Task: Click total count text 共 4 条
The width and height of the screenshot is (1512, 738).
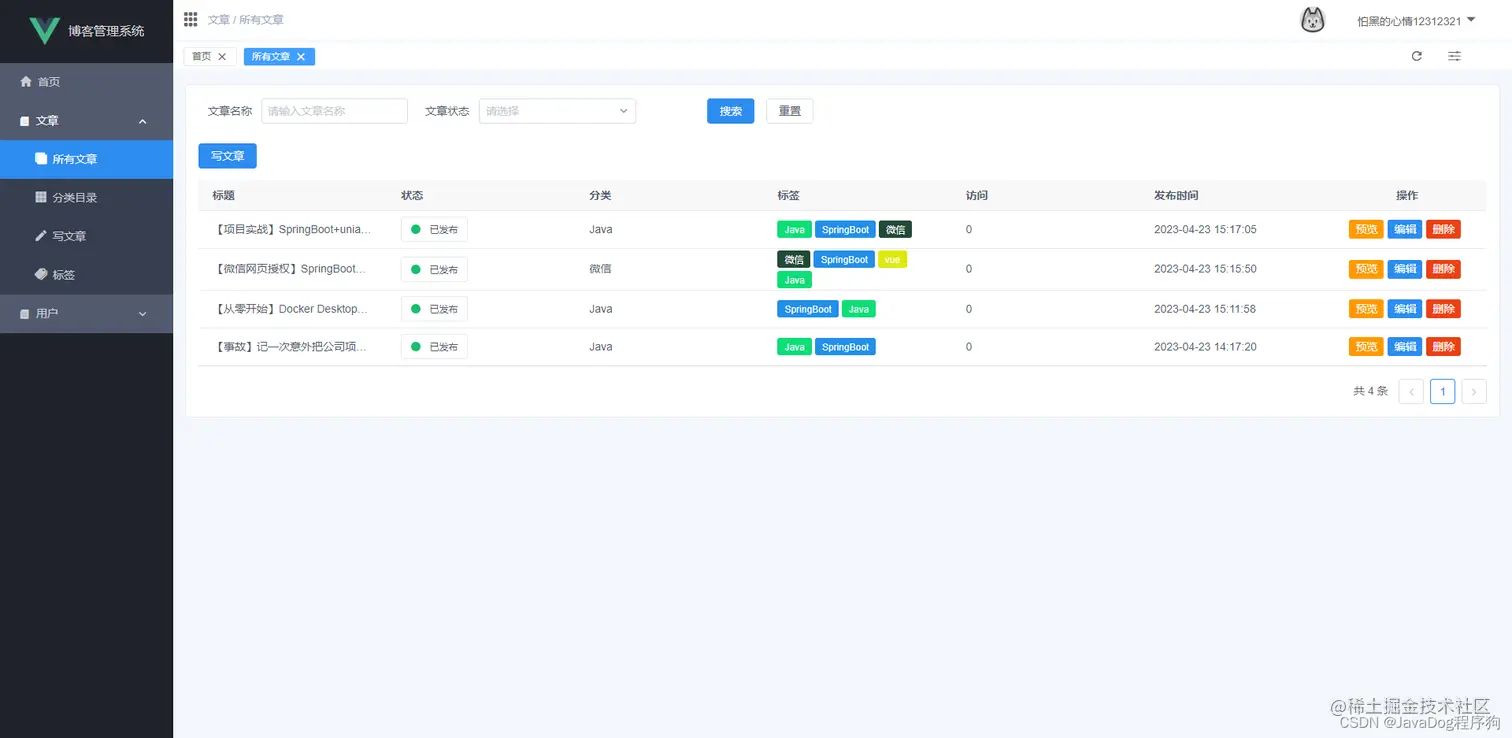Action: [x=1370, y=391]
